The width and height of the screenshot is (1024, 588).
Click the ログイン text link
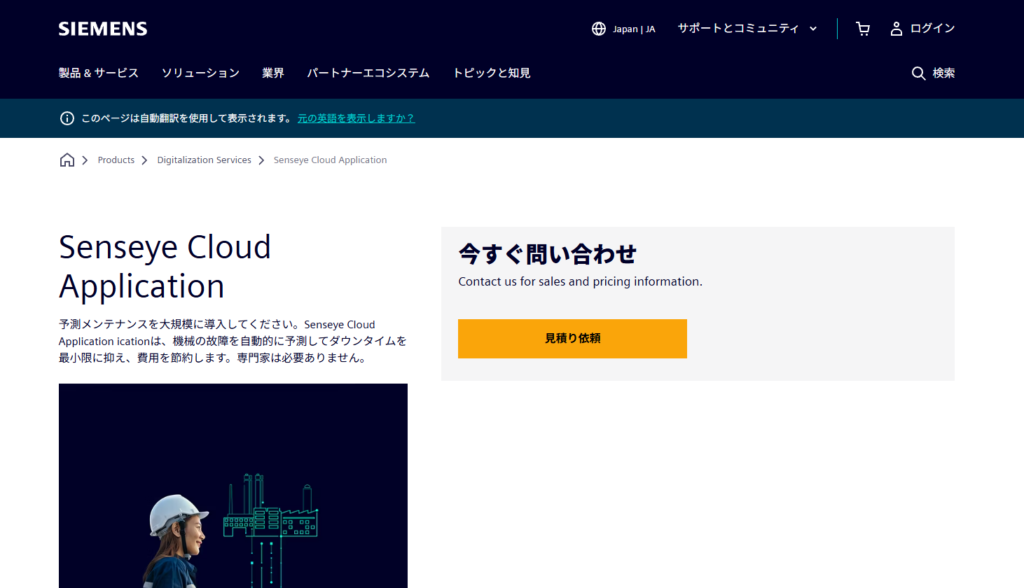pyautogui.click(x=932, y=29)
